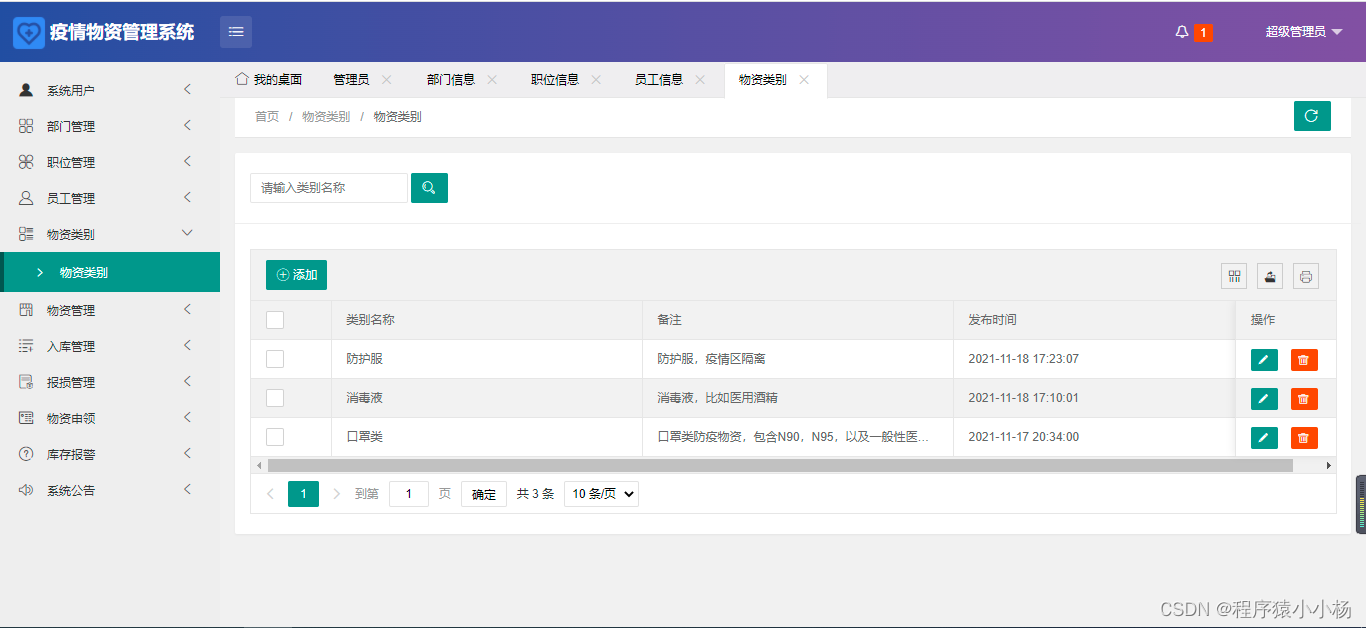
Task: Expand the 部门管理 menu chevron
Action: [187, 126]
